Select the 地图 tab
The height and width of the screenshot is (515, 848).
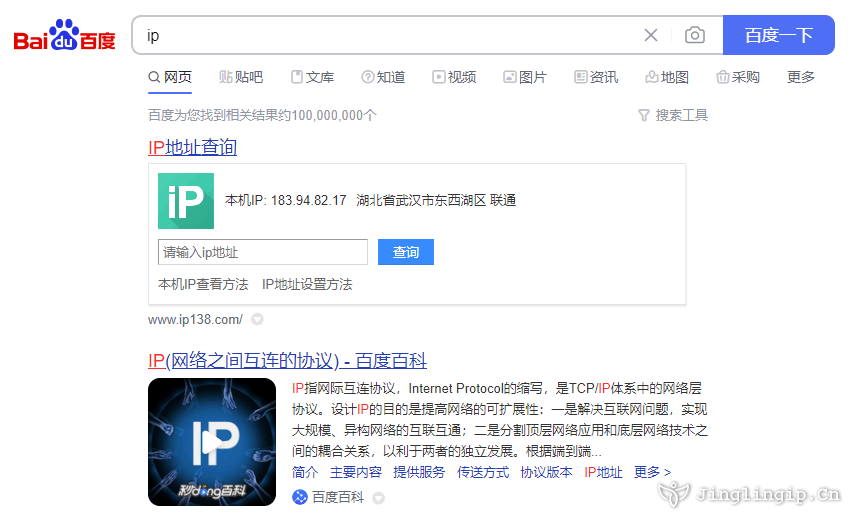(667, 77)
